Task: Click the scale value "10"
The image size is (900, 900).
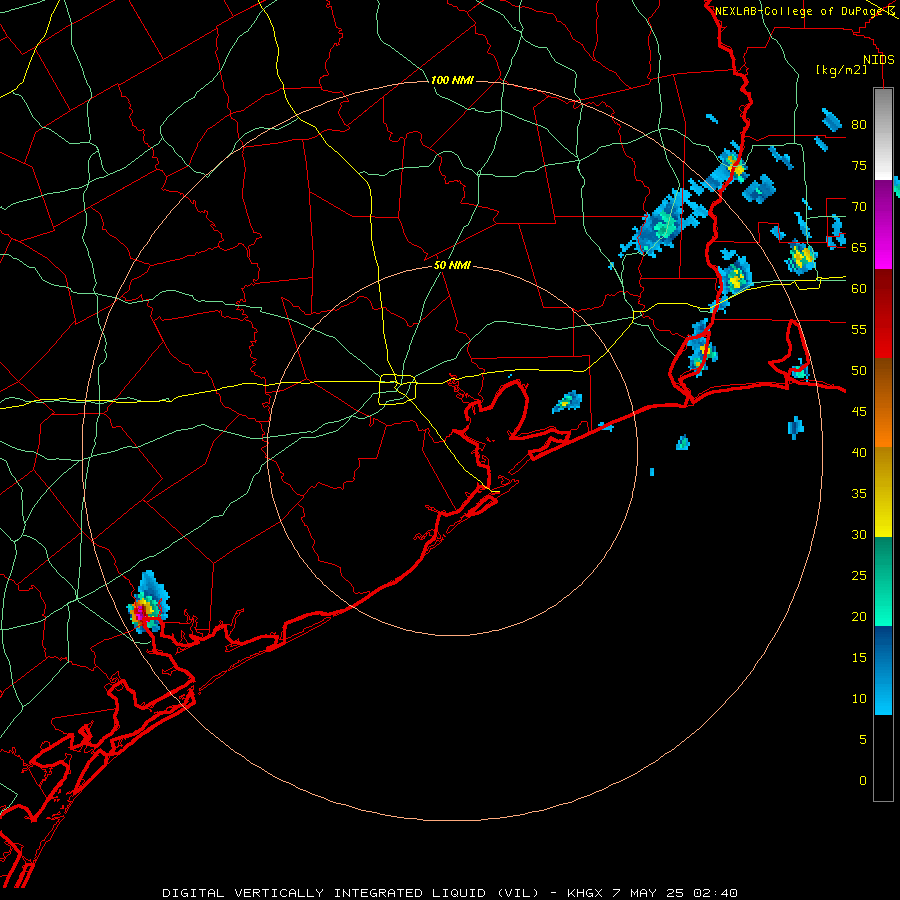Action: point(859,699)
